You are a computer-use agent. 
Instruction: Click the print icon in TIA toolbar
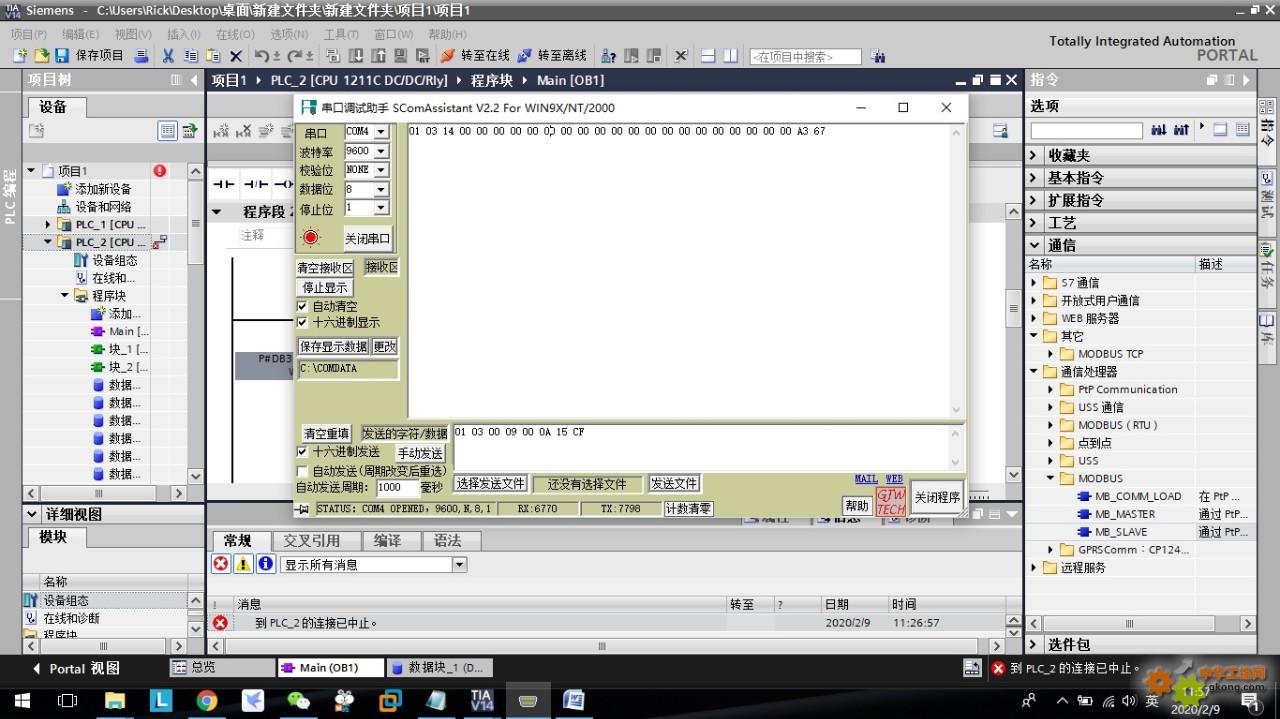[141, 56]
